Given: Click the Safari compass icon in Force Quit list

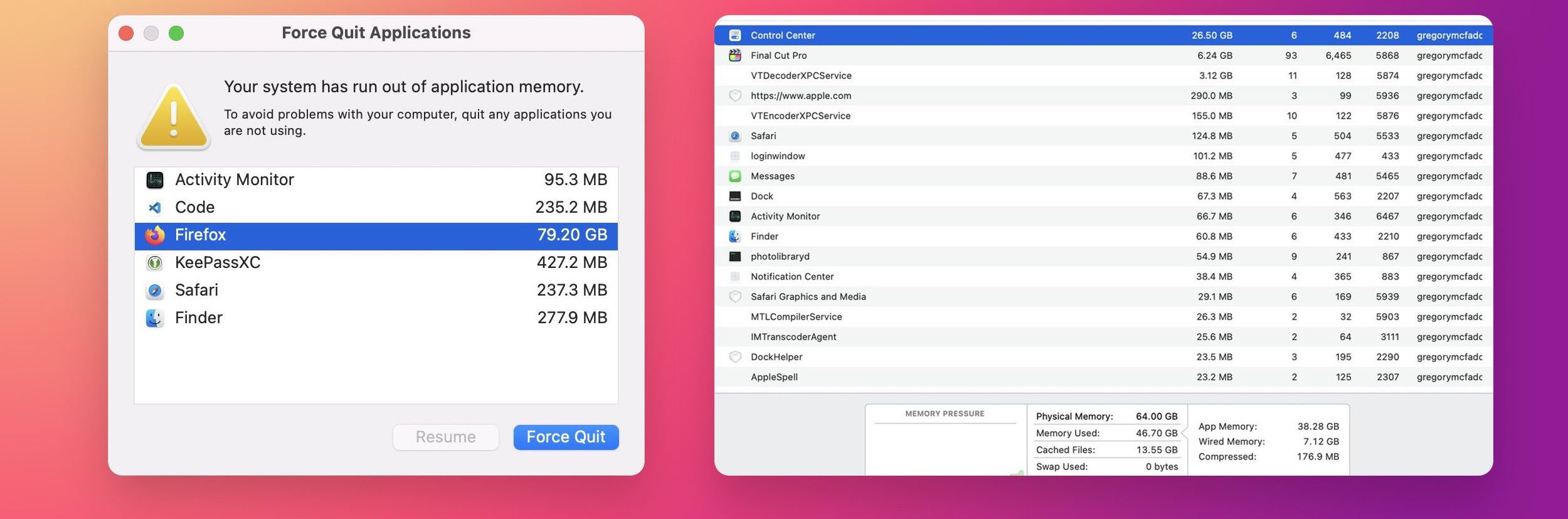Looking at the screenshot, I should pyautogui.click(x=155, y=290).
